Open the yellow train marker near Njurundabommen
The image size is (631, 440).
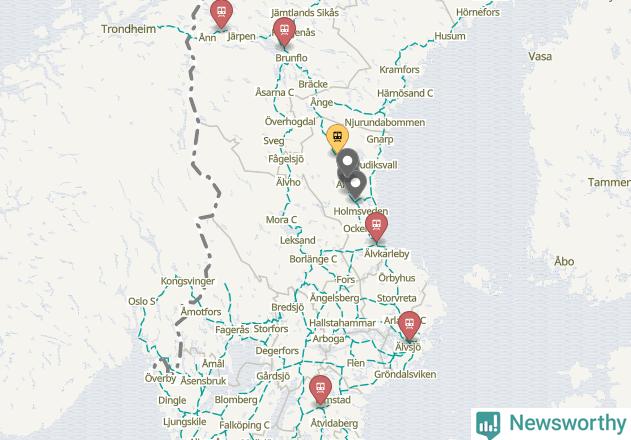pyautogui.click(x=338, y=139)
